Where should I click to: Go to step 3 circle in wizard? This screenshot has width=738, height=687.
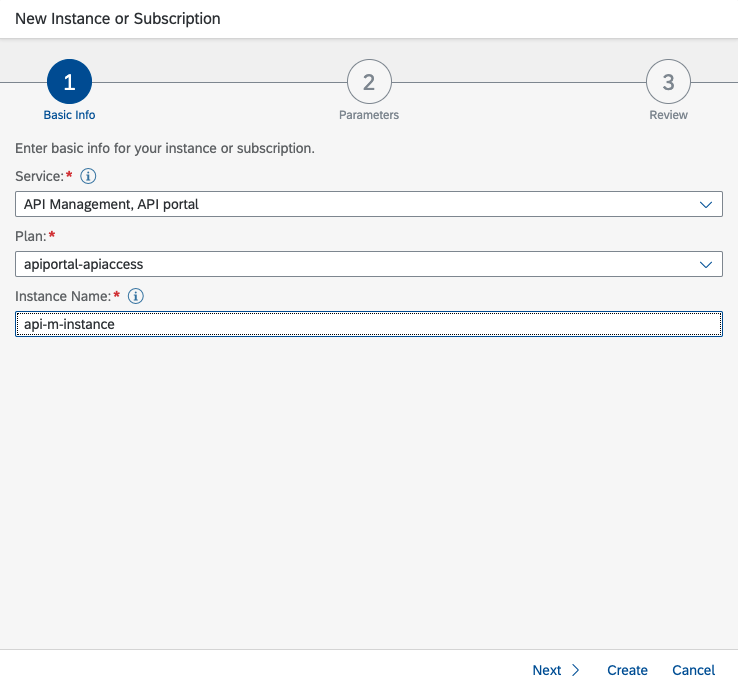point(668,83)
